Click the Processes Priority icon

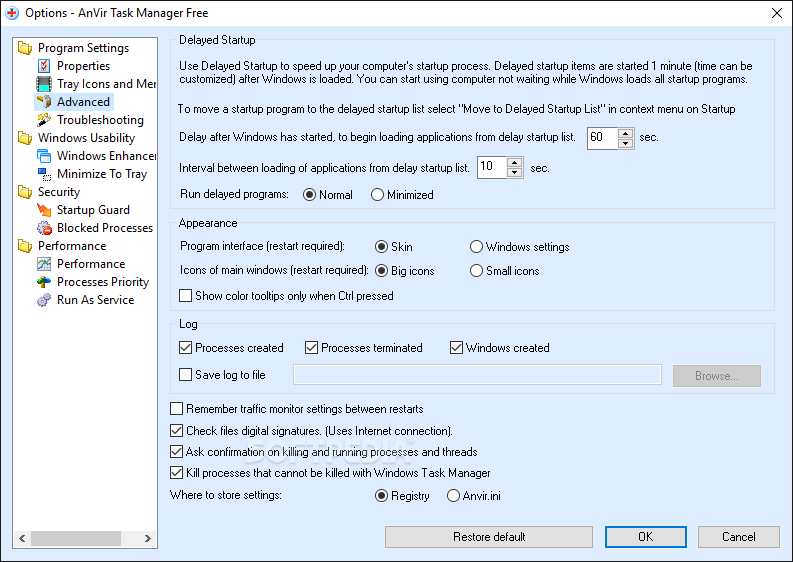[x=44, y=282]
